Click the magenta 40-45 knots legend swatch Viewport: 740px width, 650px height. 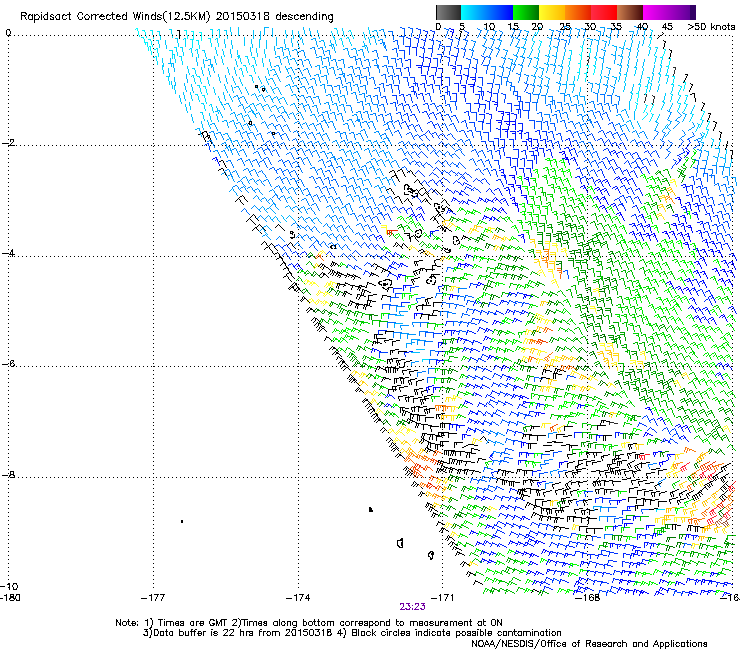pyautogui.click(x=656, y=12)
